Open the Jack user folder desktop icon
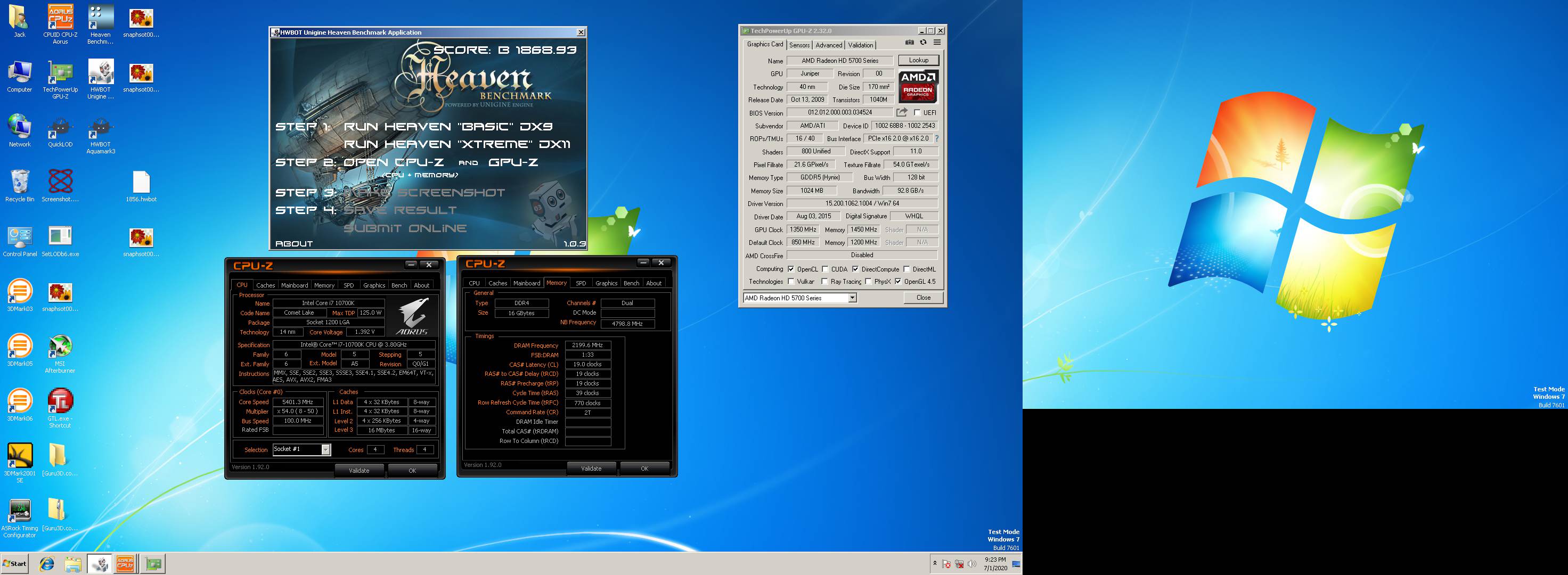This screenshot has width=1568, height=575. pos(20,21)
